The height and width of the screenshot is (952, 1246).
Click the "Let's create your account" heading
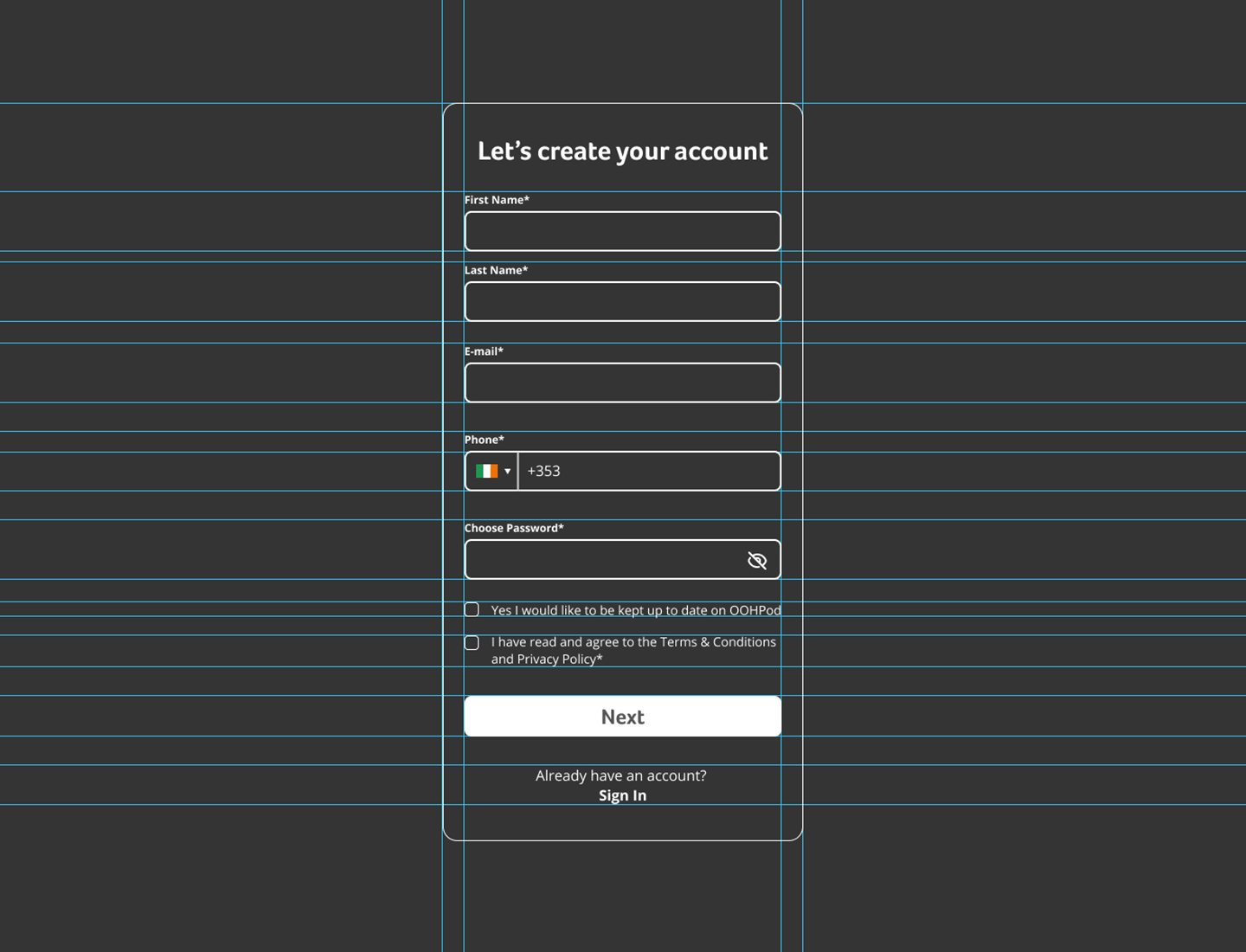(x=622, y=151)
